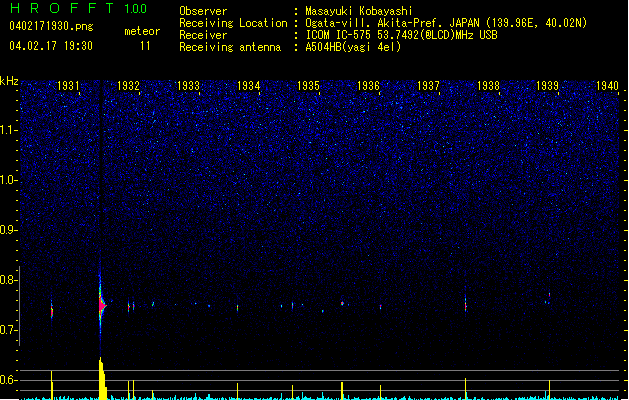Click the 1.0 kHz frequency label
Viewport: 629px width, 400px height.
tap(8, 180)
